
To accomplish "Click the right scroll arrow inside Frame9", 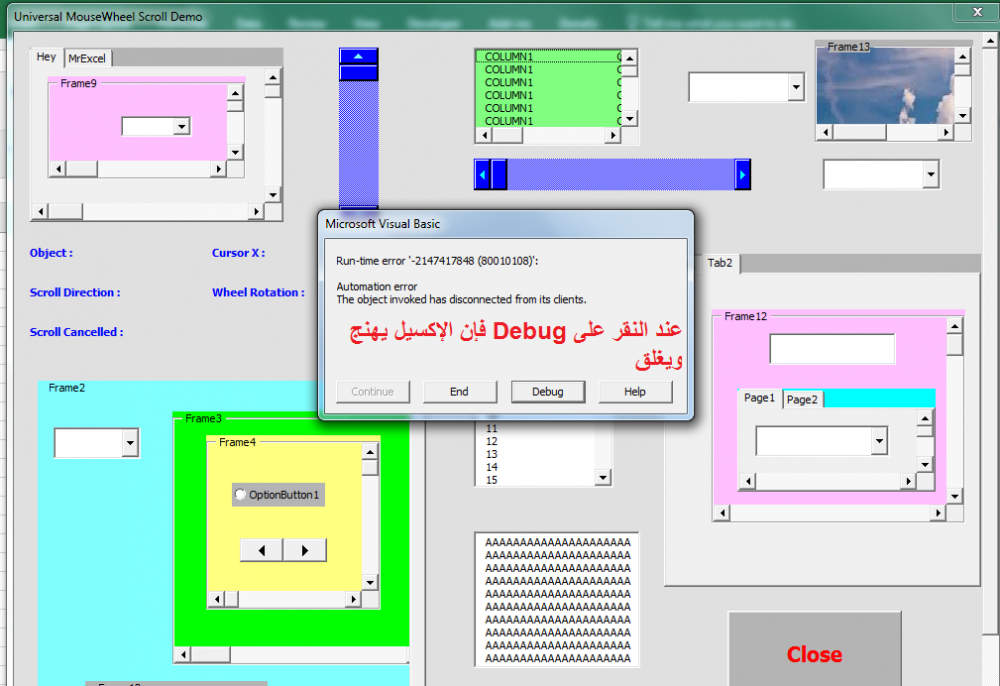I will (219, 169).
